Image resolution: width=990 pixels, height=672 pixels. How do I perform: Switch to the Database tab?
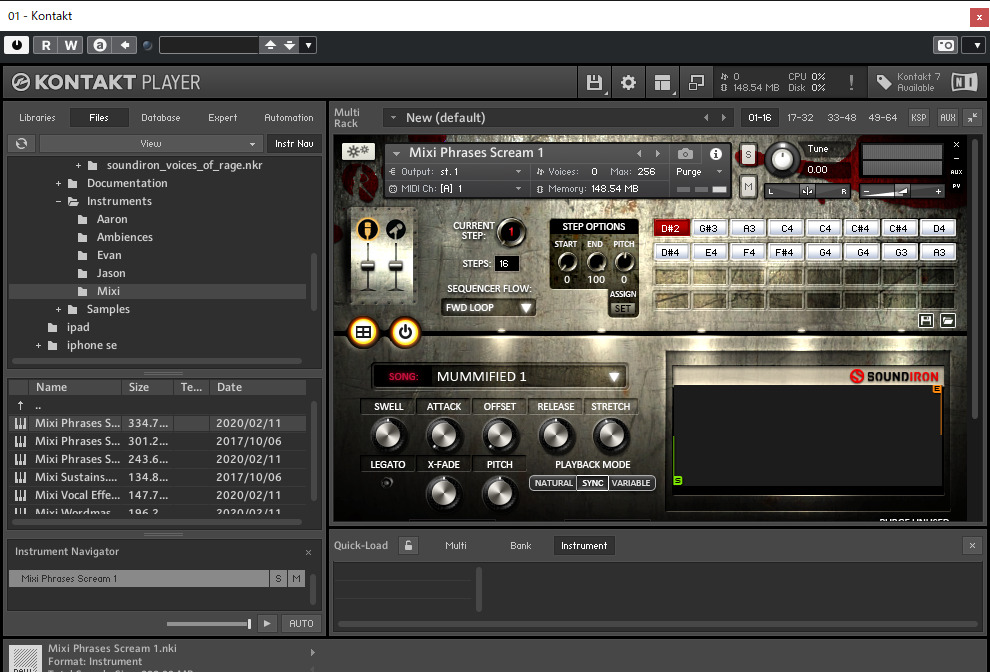[x=160, y=117]
